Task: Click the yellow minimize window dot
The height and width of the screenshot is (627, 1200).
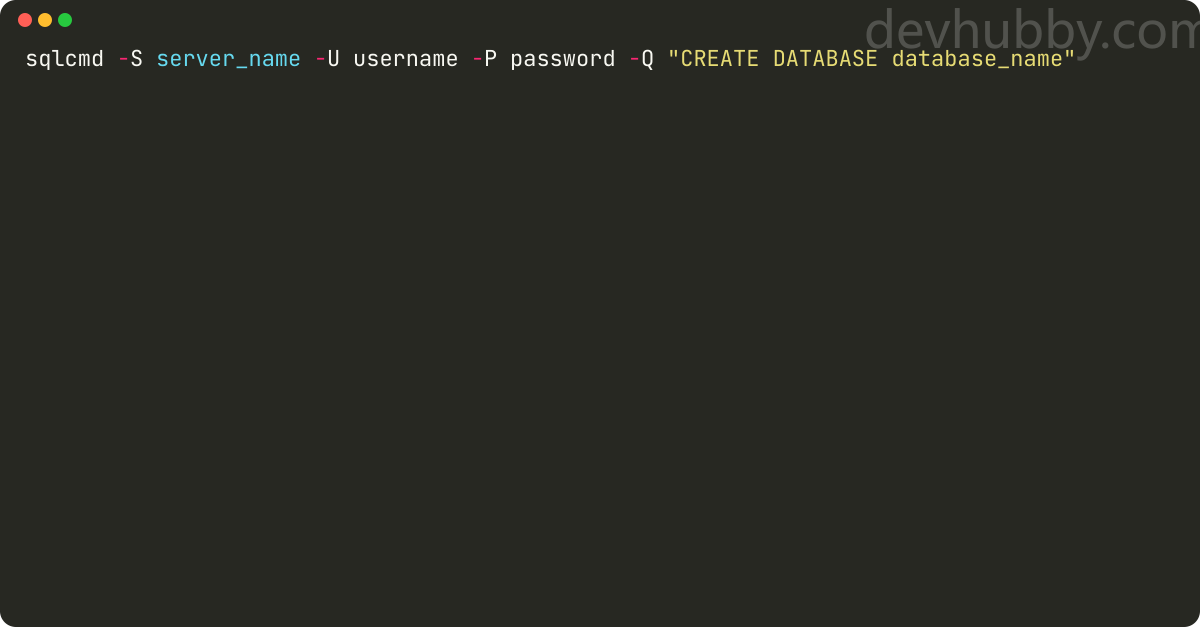Action: pos(45,20)
